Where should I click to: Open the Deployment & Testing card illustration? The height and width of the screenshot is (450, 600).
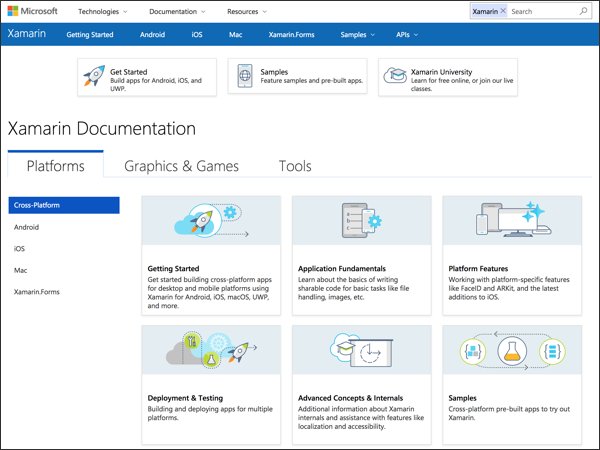tap(211, 350)
